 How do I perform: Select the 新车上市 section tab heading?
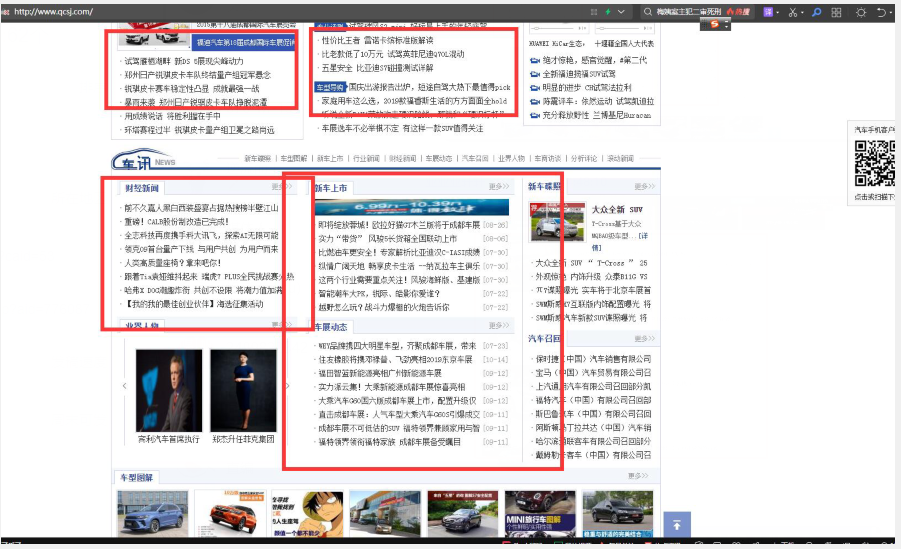pyautogui.click(x=331, y=188)
